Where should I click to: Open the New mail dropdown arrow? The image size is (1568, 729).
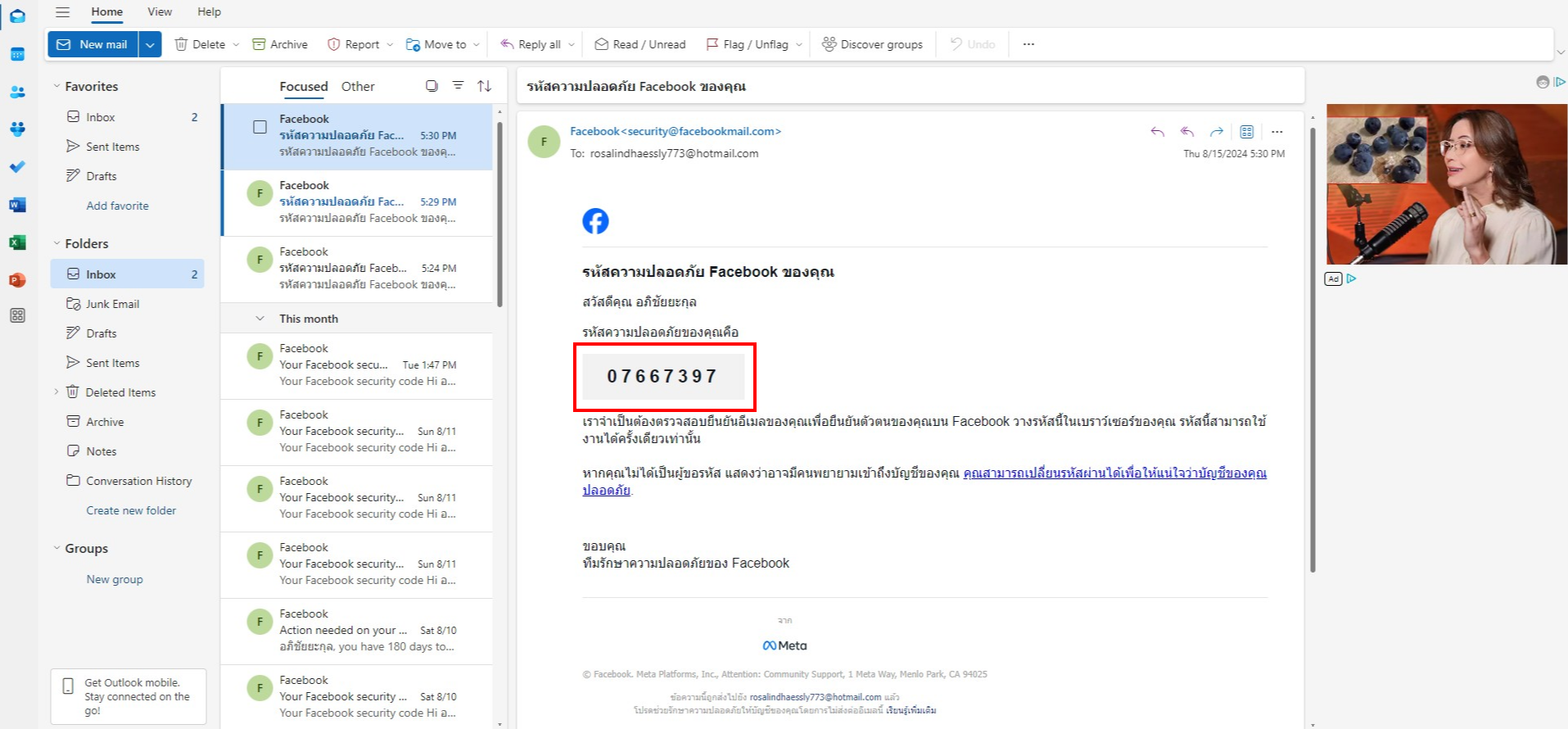pyautogui.click(x=150, y=44)
